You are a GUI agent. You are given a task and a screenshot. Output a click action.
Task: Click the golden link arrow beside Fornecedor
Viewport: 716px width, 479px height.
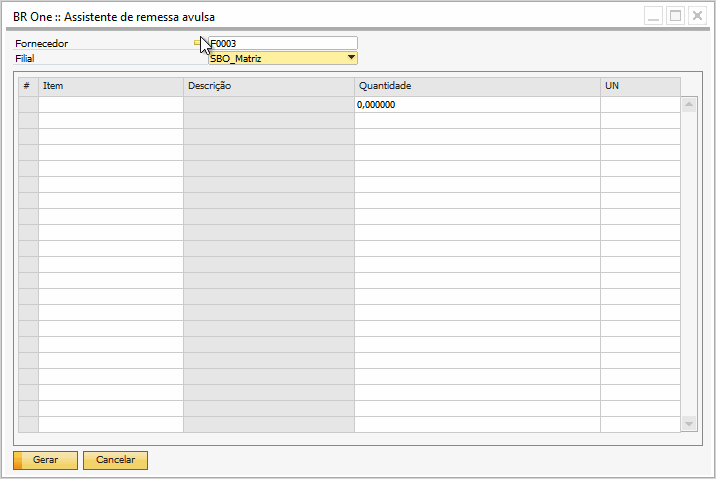[197, 43]
